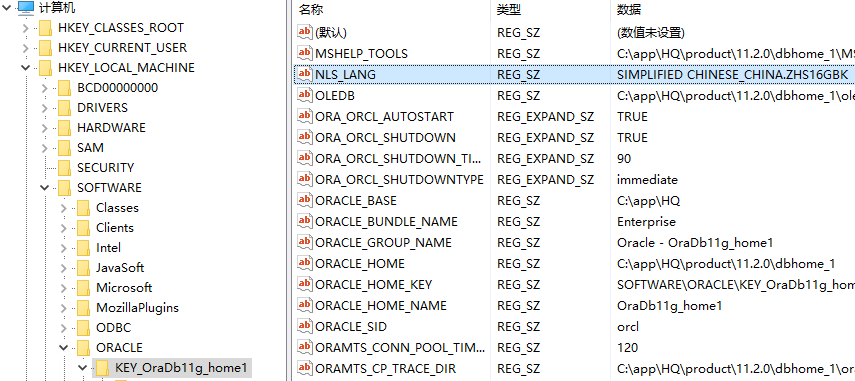Click the HKEY_CLASSES_ROOT folder icon
This screenshot has height=381, width=855.
pyautogui.click(x=45, y=28)
